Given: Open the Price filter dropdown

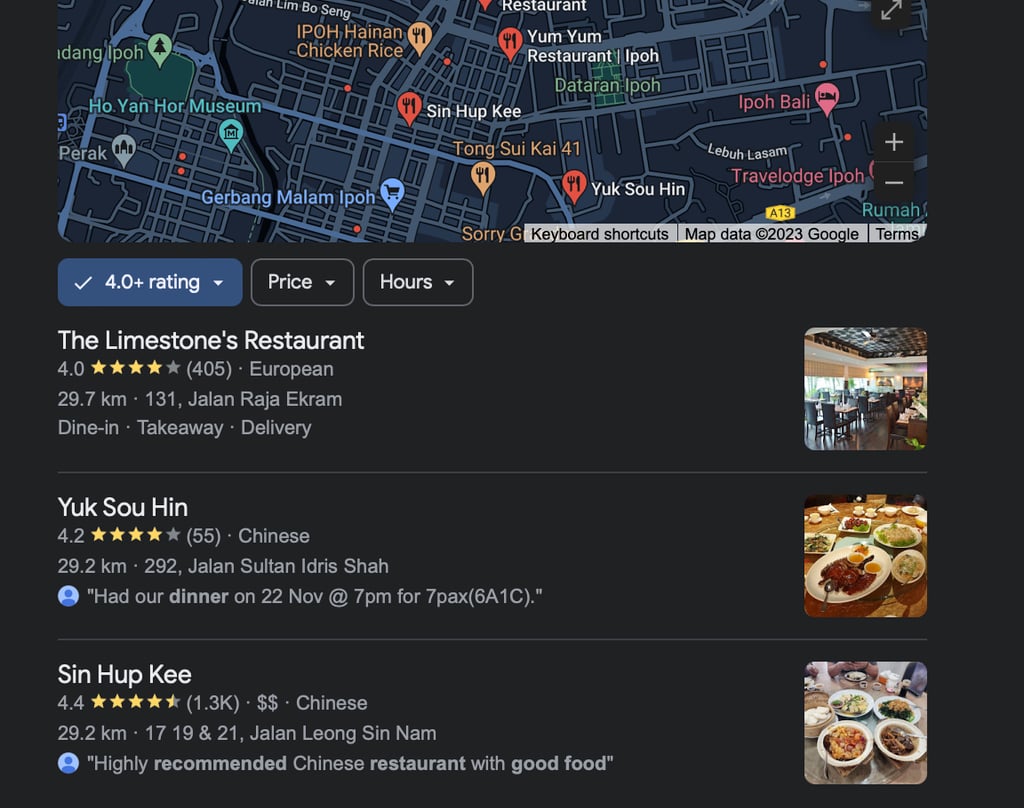Looking at the screenshot, I should coord(302,282).
